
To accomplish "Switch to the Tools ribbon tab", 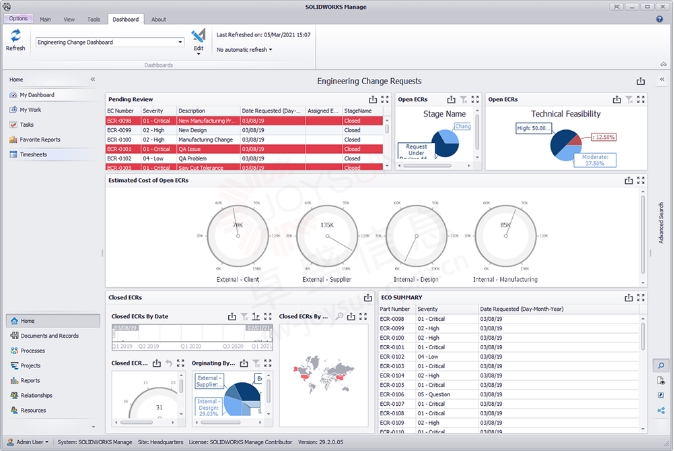I will click(x=93, y=19).
